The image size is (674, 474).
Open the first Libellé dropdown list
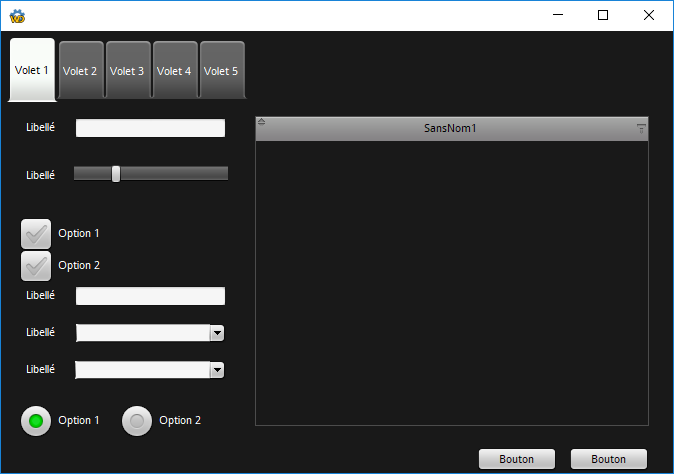[x=217, y=333]
